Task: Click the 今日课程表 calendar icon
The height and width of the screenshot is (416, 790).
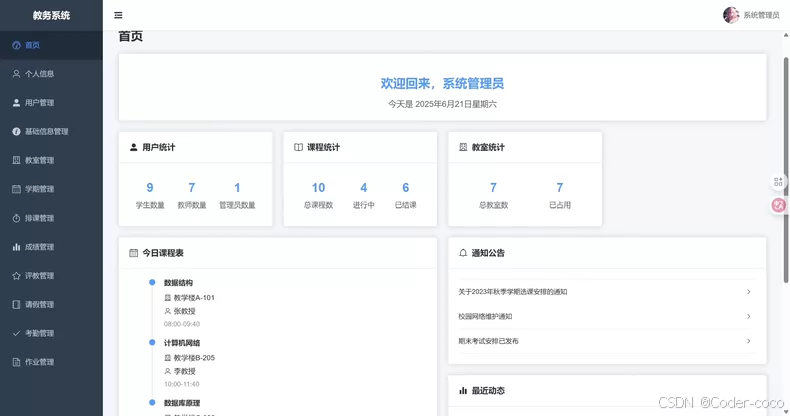Action: [134, 253]
